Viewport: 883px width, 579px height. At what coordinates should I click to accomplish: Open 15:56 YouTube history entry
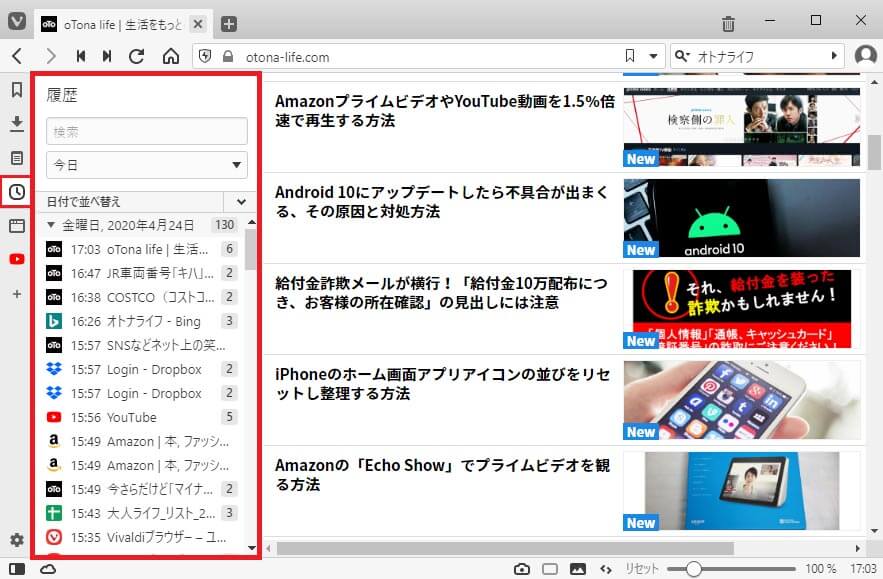click(x=141, y=417)
